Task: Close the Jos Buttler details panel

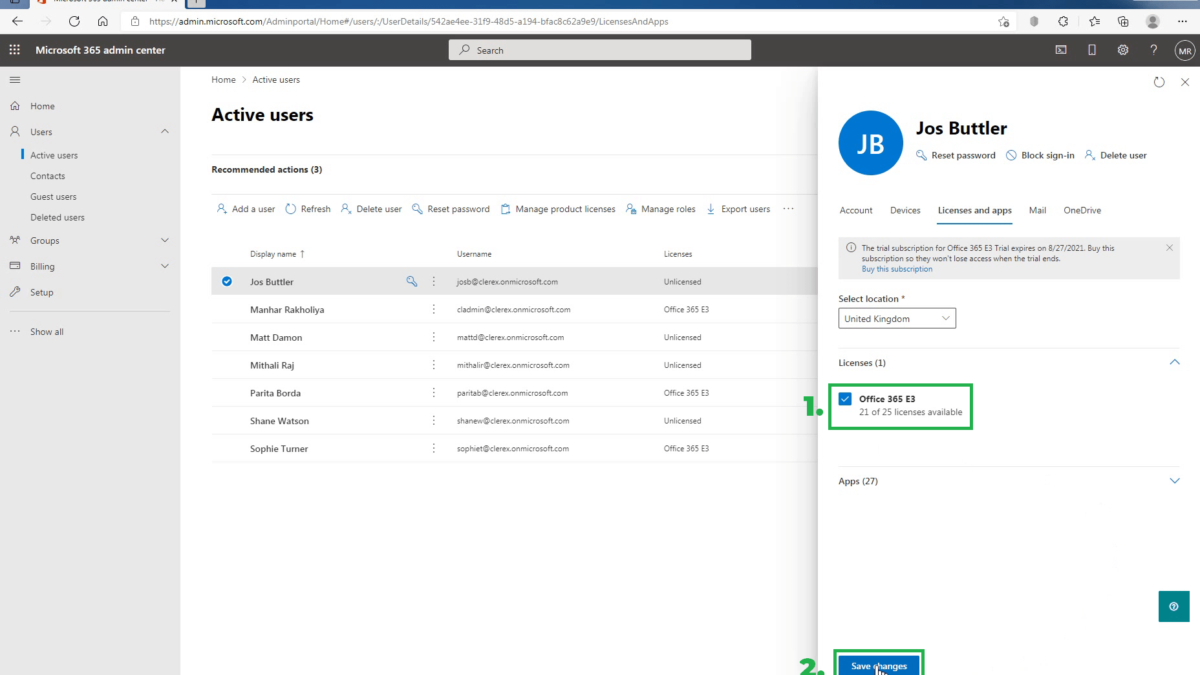Action: [x=1185, y=82]
